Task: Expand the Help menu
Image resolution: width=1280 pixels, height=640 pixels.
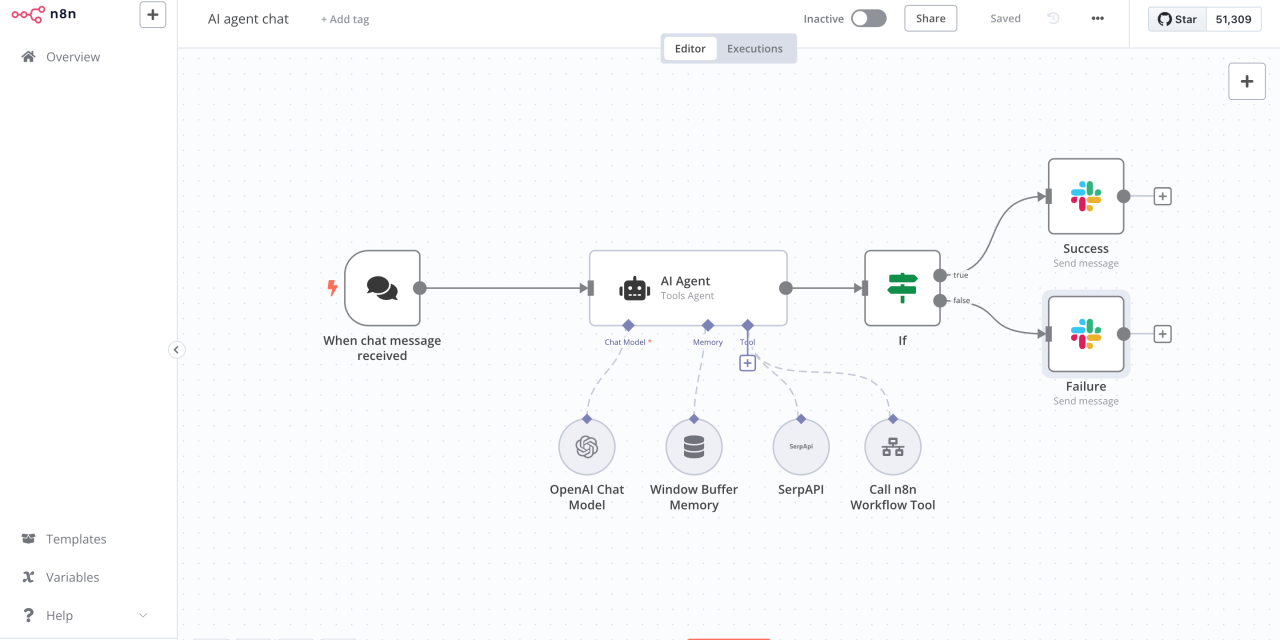Action: click(60, 614)
